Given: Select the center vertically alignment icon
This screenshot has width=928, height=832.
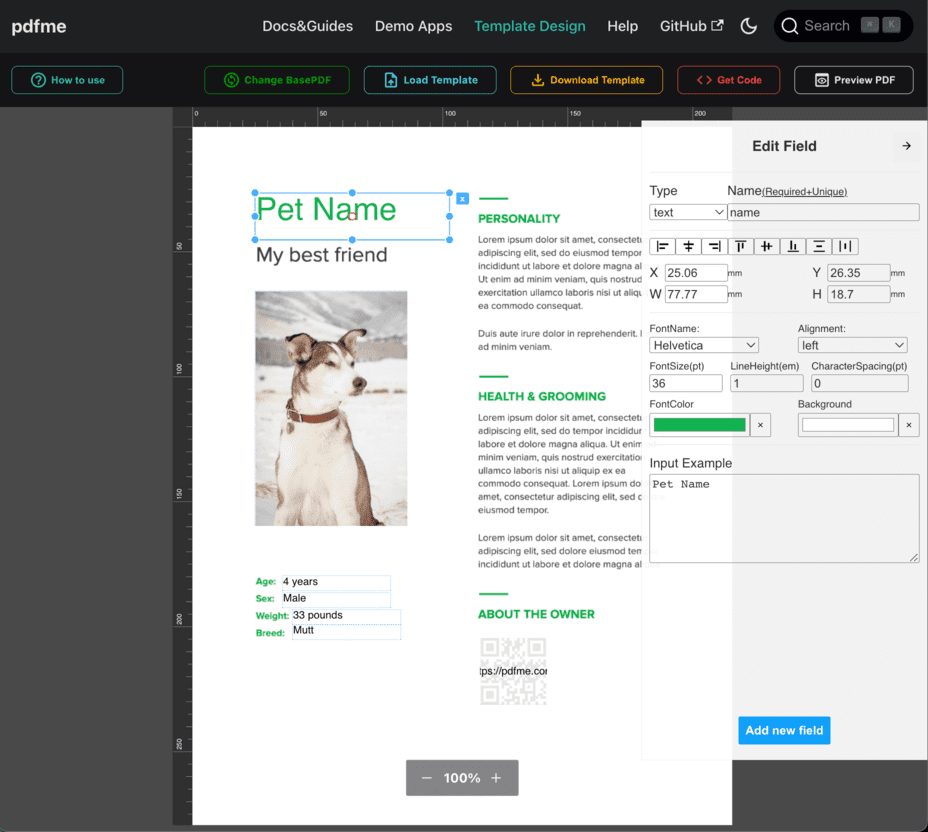Looking at the screenshot, I should [x=765, y=246].
